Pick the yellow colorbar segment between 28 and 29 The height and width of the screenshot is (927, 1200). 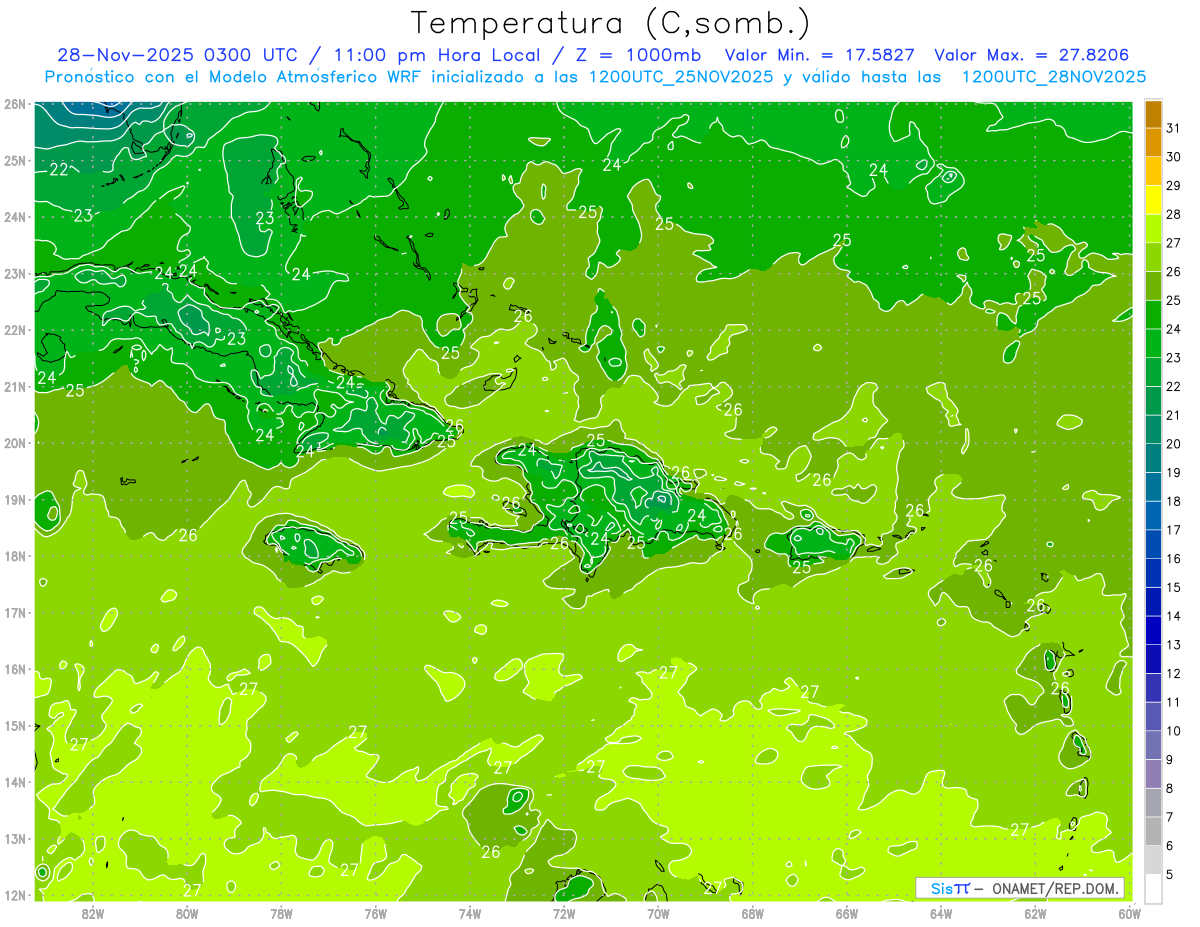[x=1153, y=200]
